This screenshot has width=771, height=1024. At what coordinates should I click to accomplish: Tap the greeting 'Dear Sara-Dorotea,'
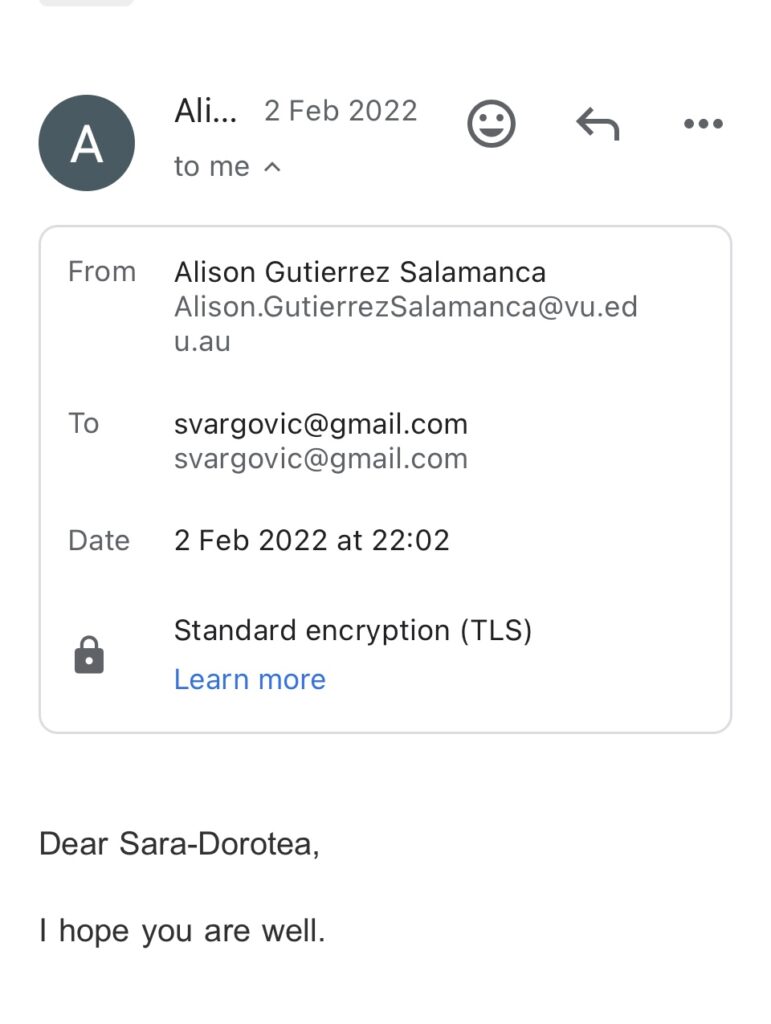coord(179,844)
